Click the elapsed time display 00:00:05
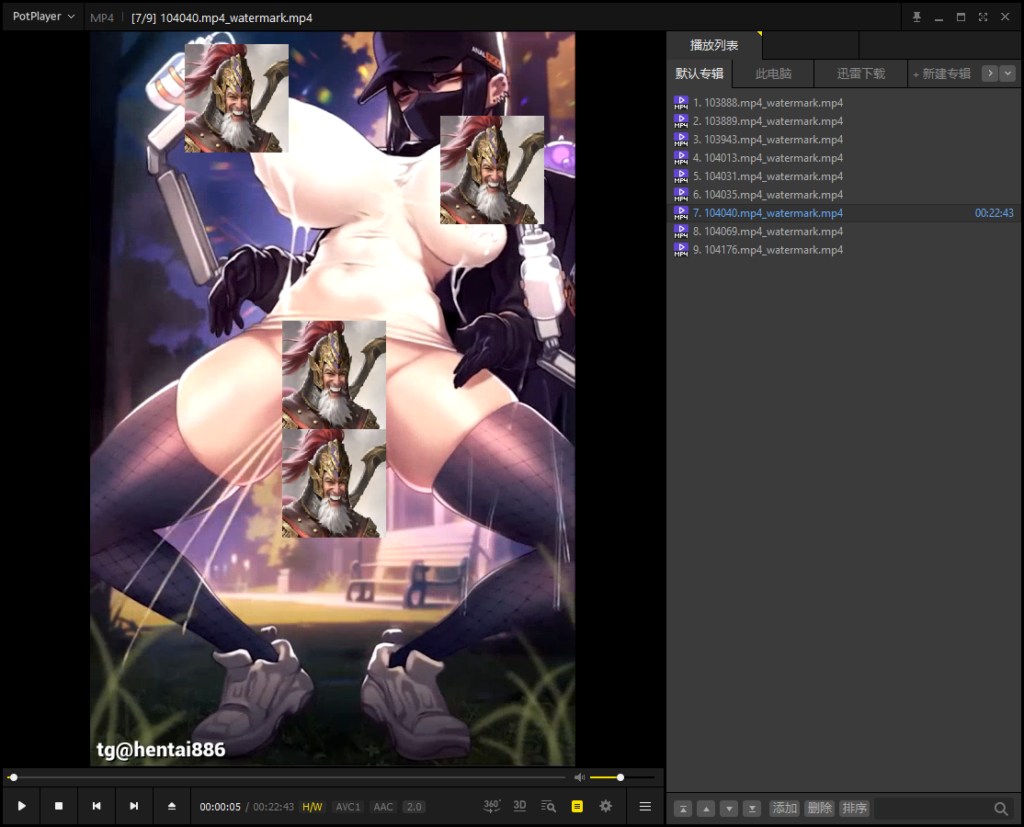Viewport: 1024px width, 827px height. tap(220, 807)
